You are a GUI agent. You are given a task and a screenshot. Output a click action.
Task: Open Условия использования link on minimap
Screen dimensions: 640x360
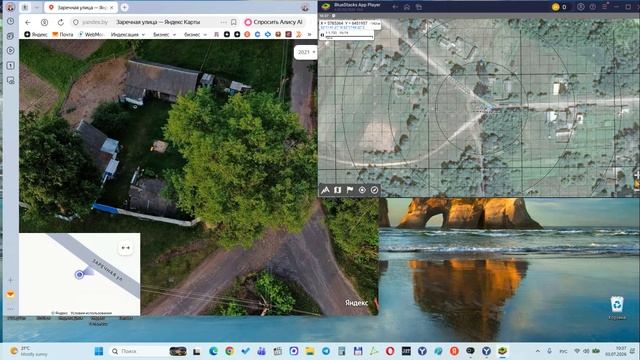(x=91, y=313)
